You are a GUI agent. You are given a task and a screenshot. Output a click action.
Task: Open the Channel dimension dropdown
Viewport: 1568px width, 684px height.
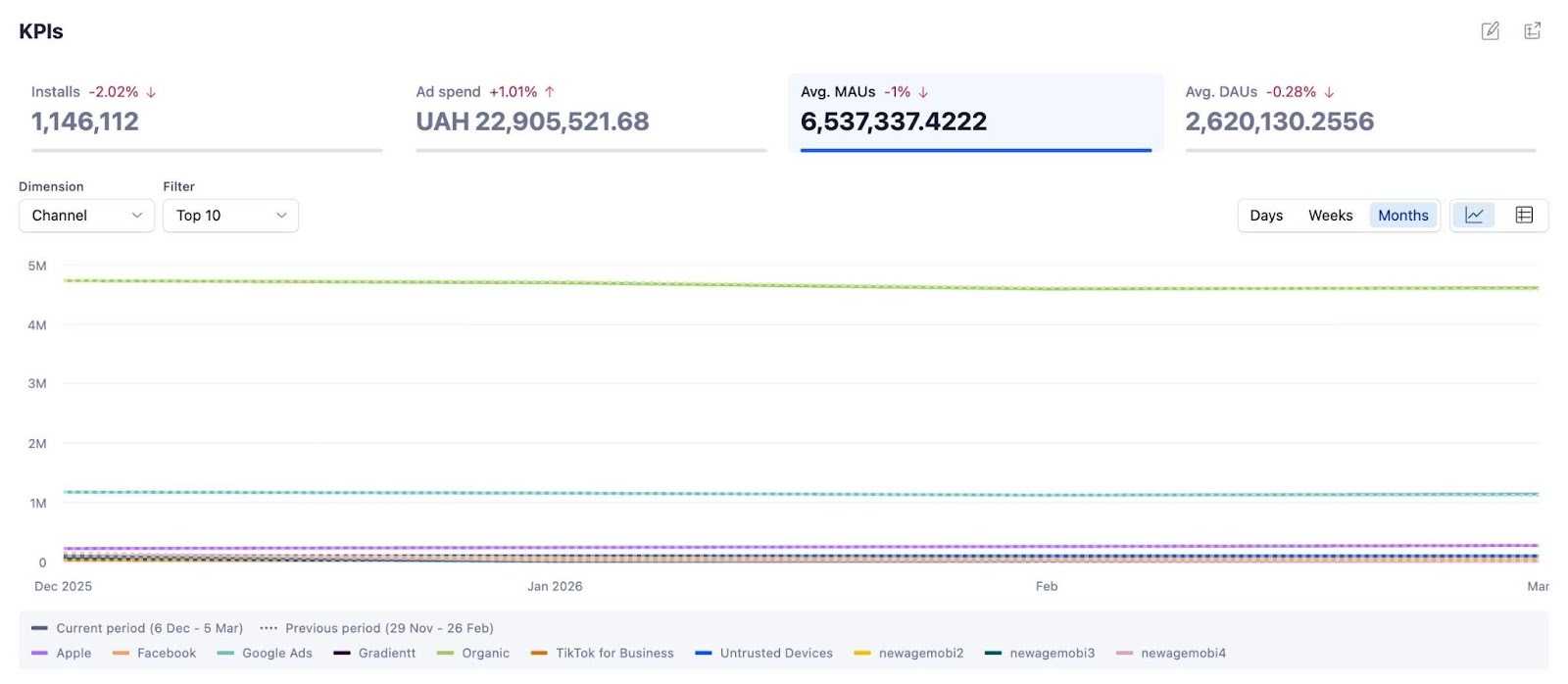click(86, 216)
